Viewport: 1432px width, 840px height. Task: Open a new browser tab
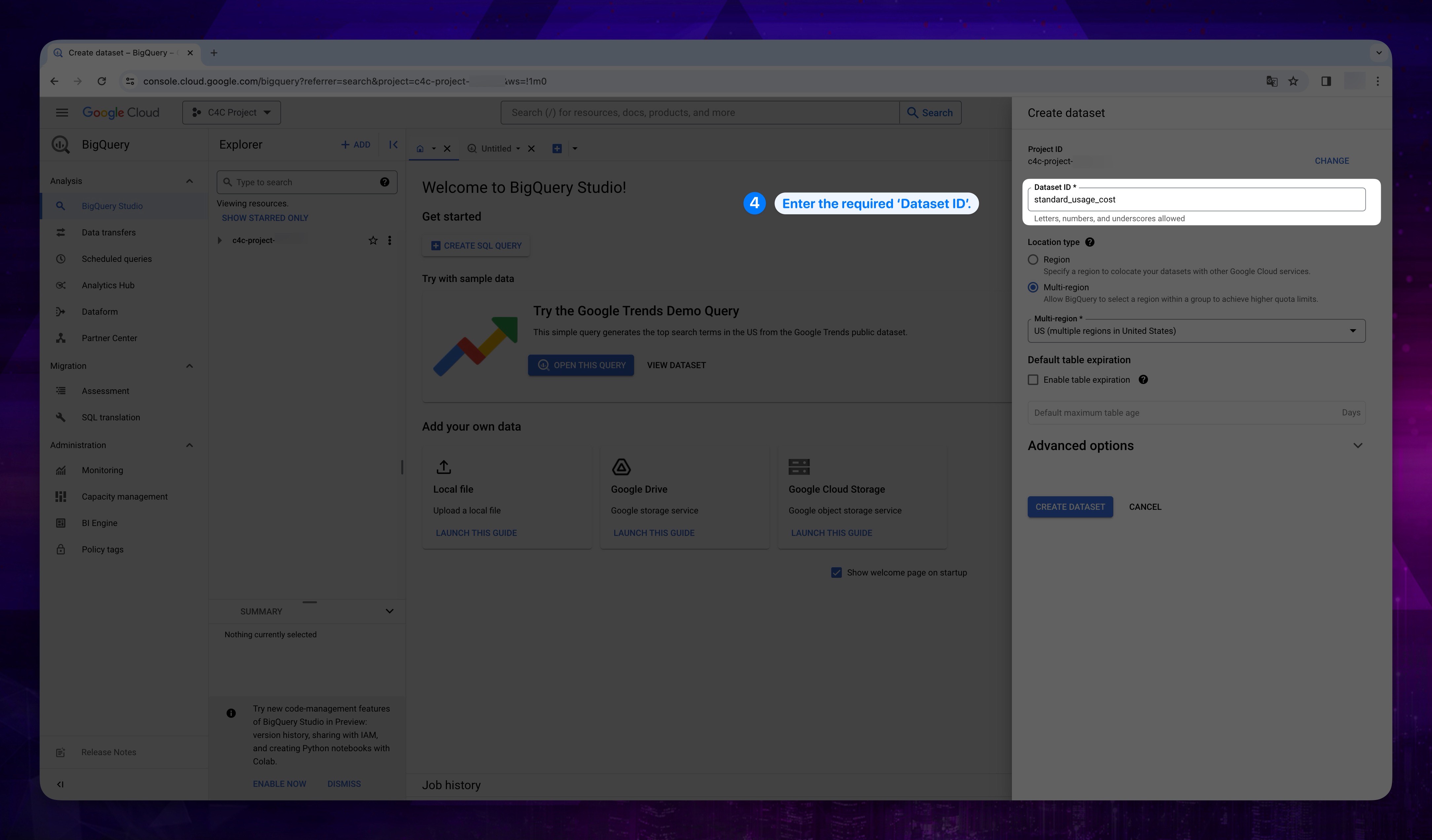pyautogui.click(x=214, y=53)
